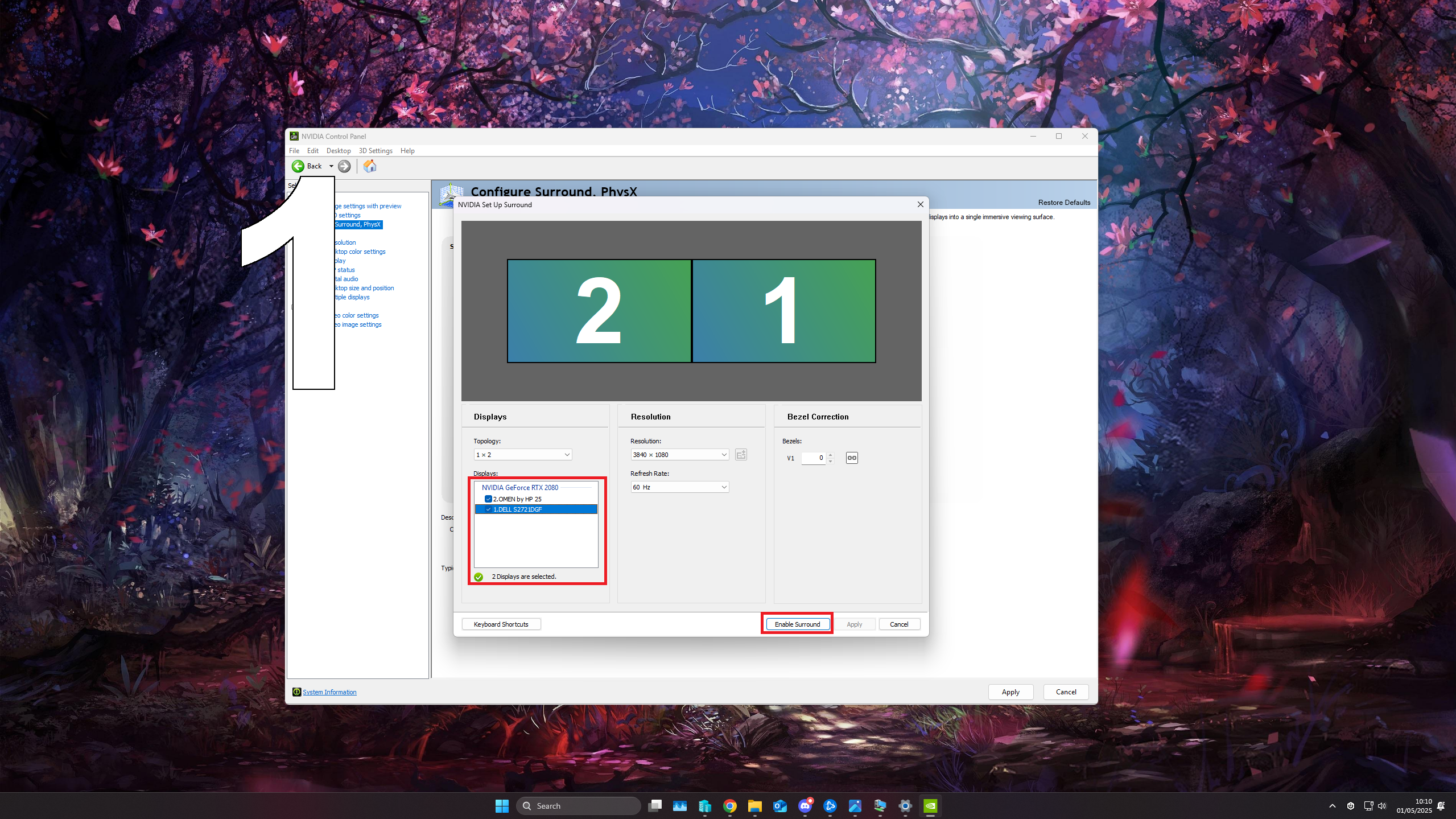Screen dimensions: 1456x819
Task: Open 'ktop color settings' tree item
Action: point(360,252)
